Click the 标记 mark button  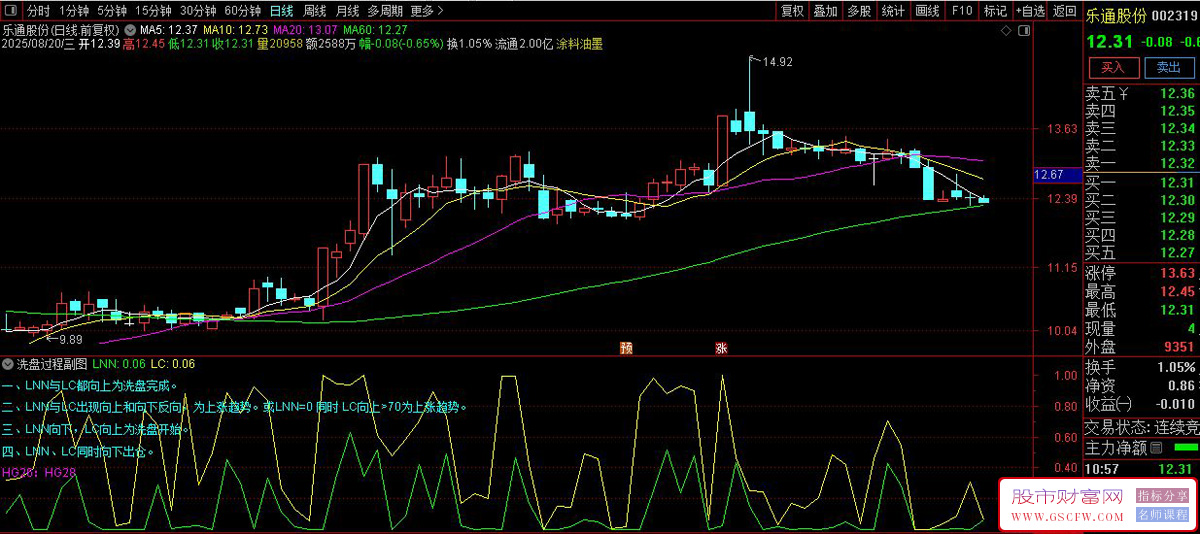pyautogui.click(x=995, y=11)
